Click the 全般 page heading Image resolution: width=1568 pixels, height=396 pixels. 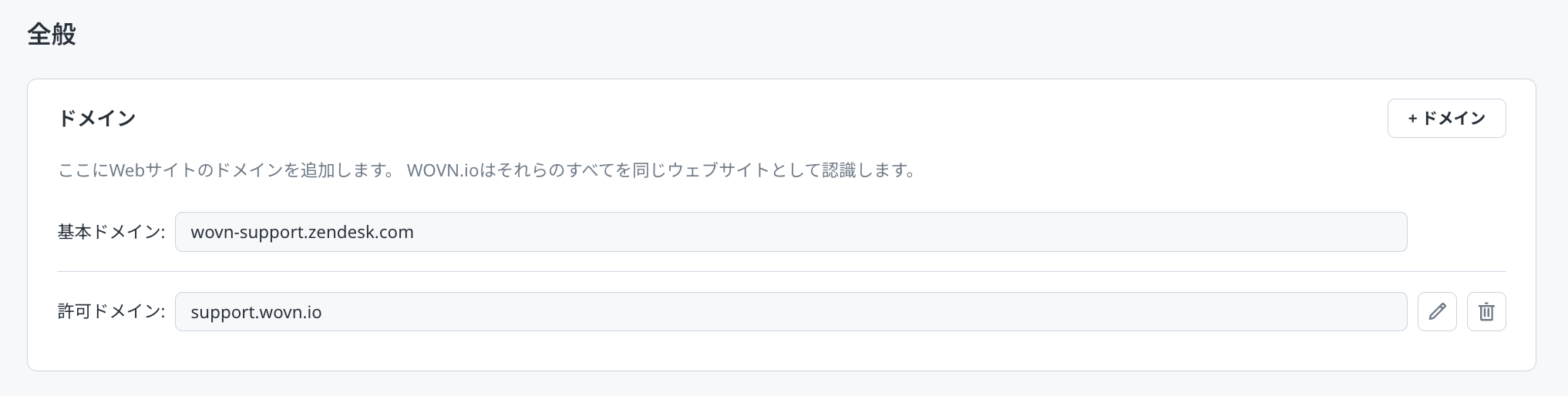52,35
